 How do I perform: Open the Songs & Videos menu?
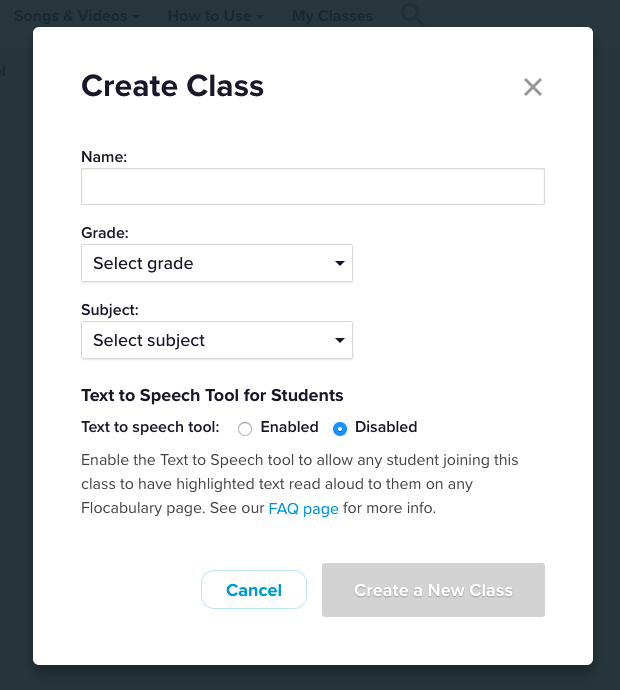click(70, 16)
